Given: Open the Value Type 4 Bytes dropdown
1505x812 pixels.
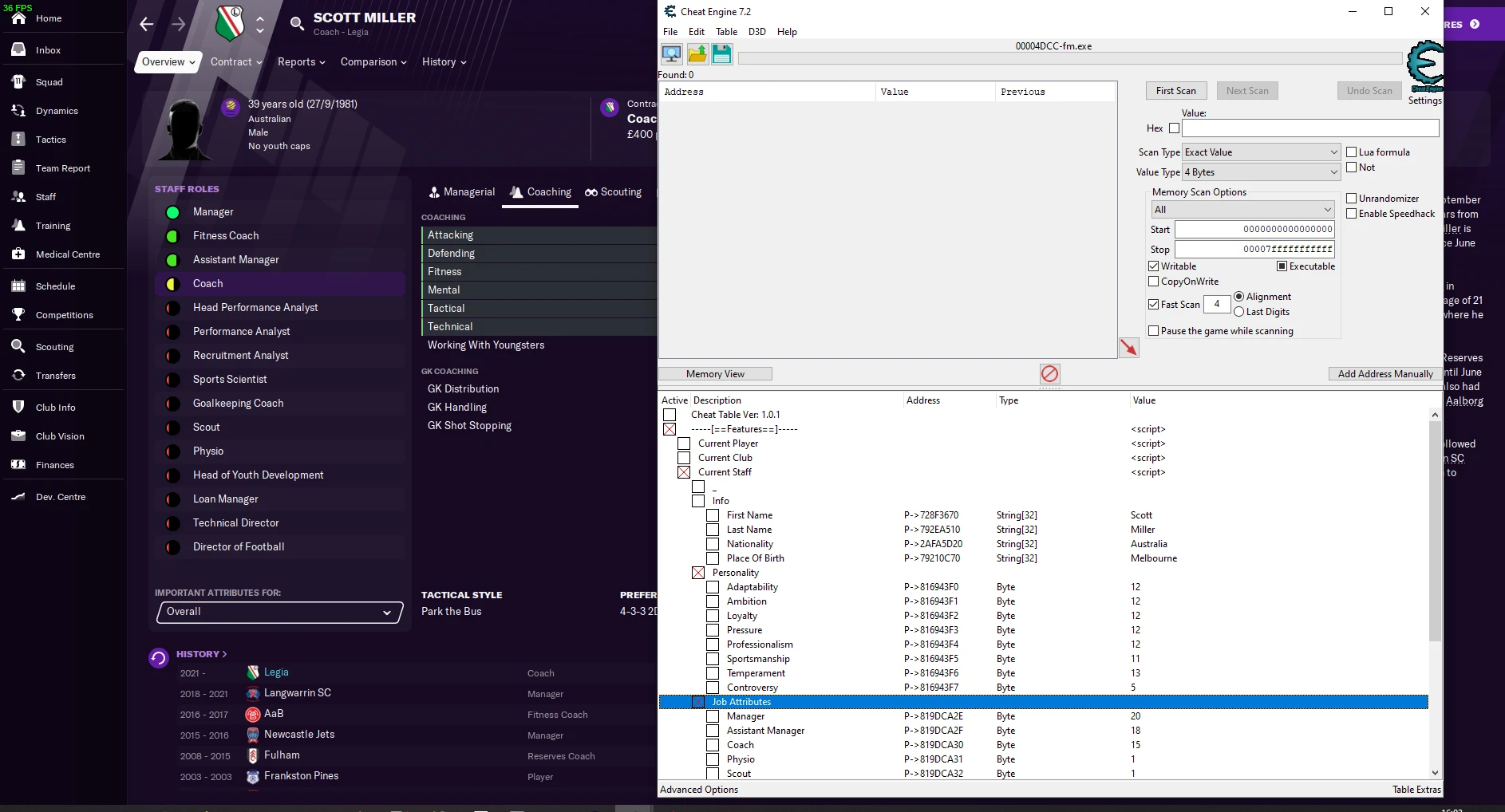Looking at the screenshot, I should click(1261, 172).
